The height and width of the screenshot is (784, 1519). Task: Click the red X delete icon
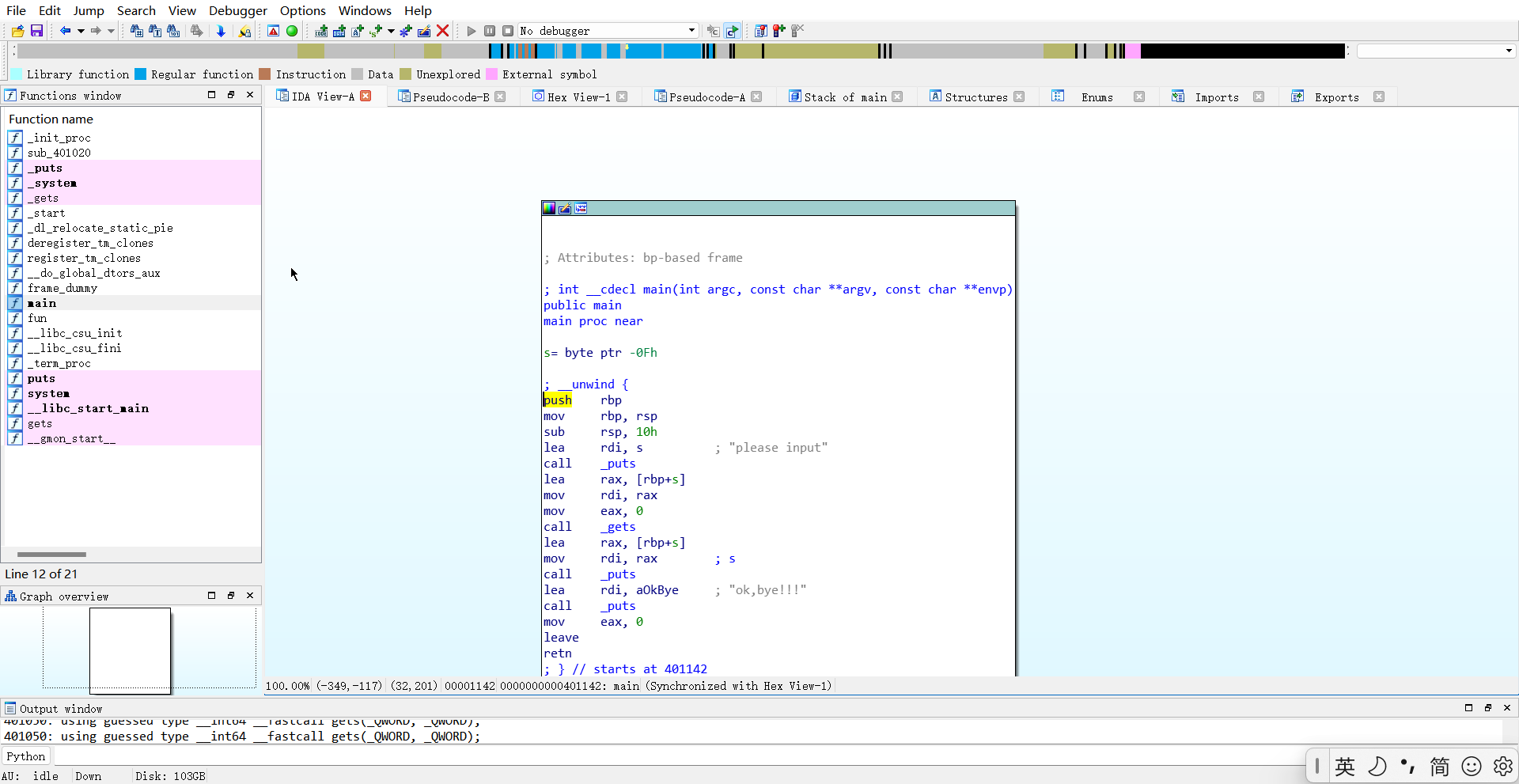pyautogui.click(x=443, y=31)
